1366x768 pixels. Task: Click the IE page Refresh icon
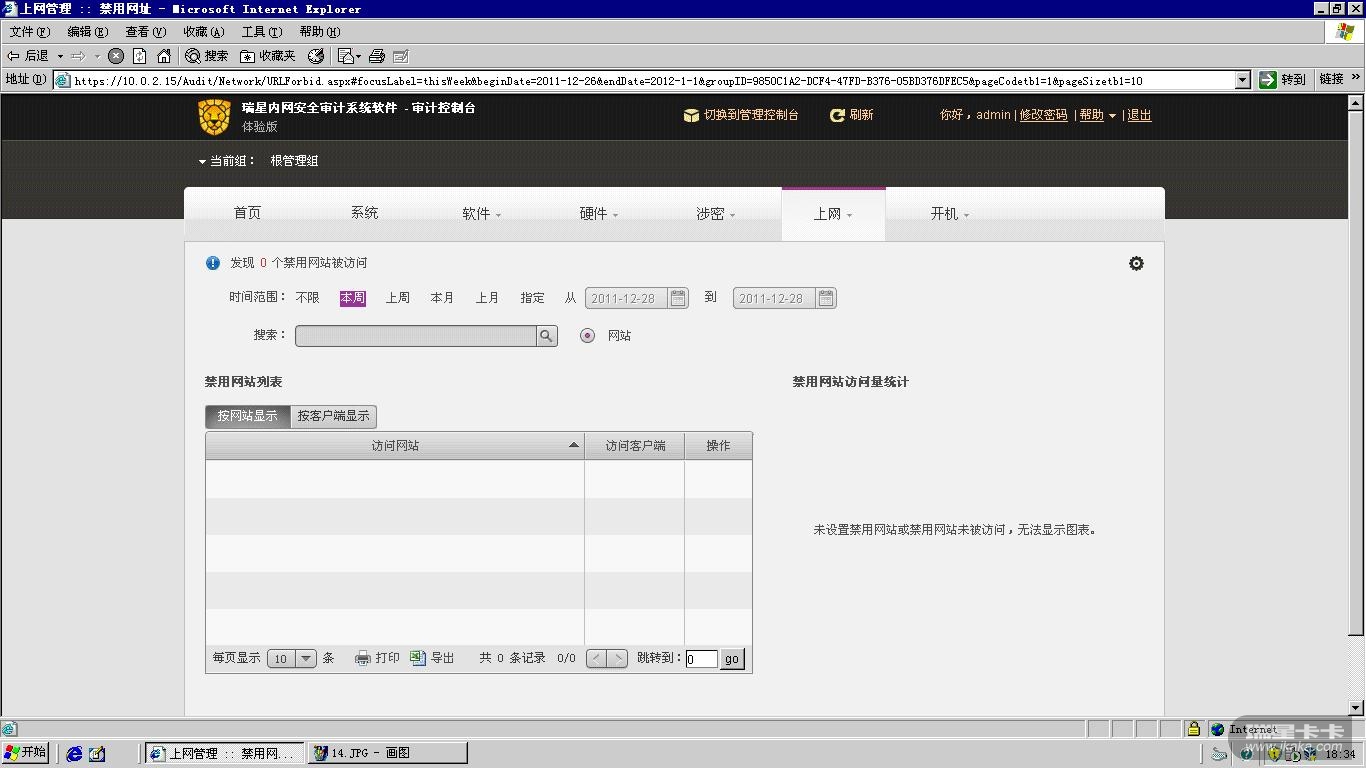[140, 56]
